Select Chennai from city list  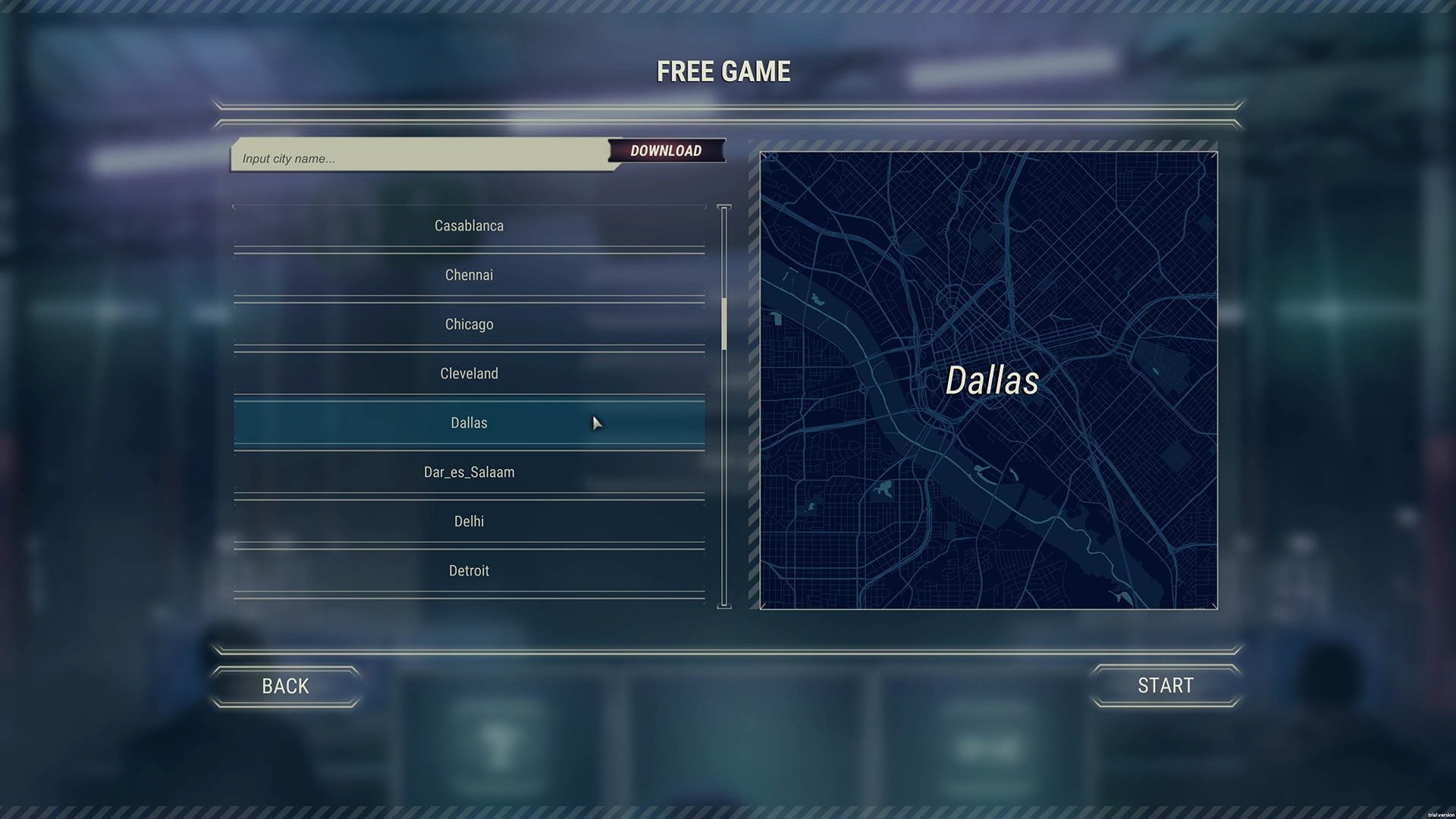click(469, 274)
